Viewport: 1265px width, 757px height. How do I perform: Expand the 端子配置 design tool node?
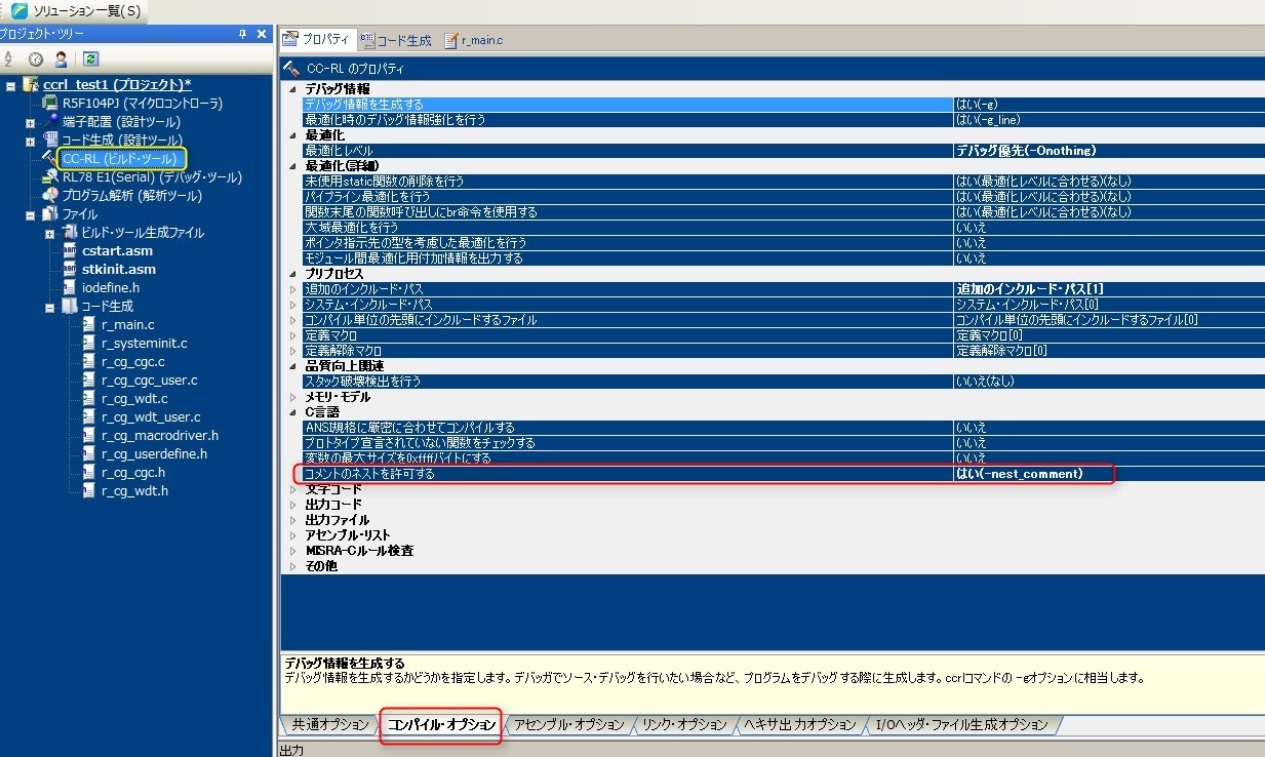[x=30, y=122]
